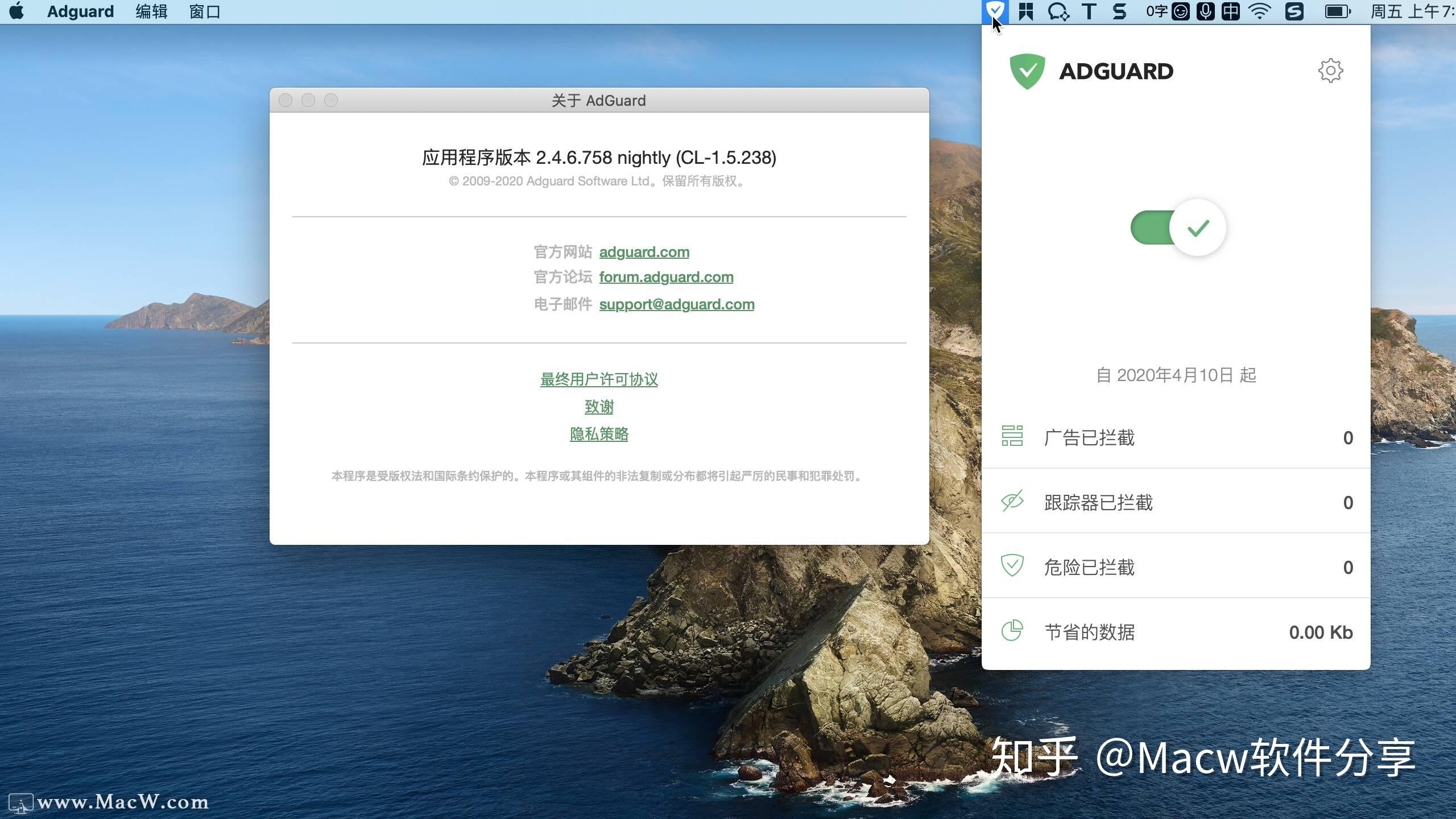Click 0字 word count menu bar item
The image size is (1456, 819).
[x=1157, y=11]
